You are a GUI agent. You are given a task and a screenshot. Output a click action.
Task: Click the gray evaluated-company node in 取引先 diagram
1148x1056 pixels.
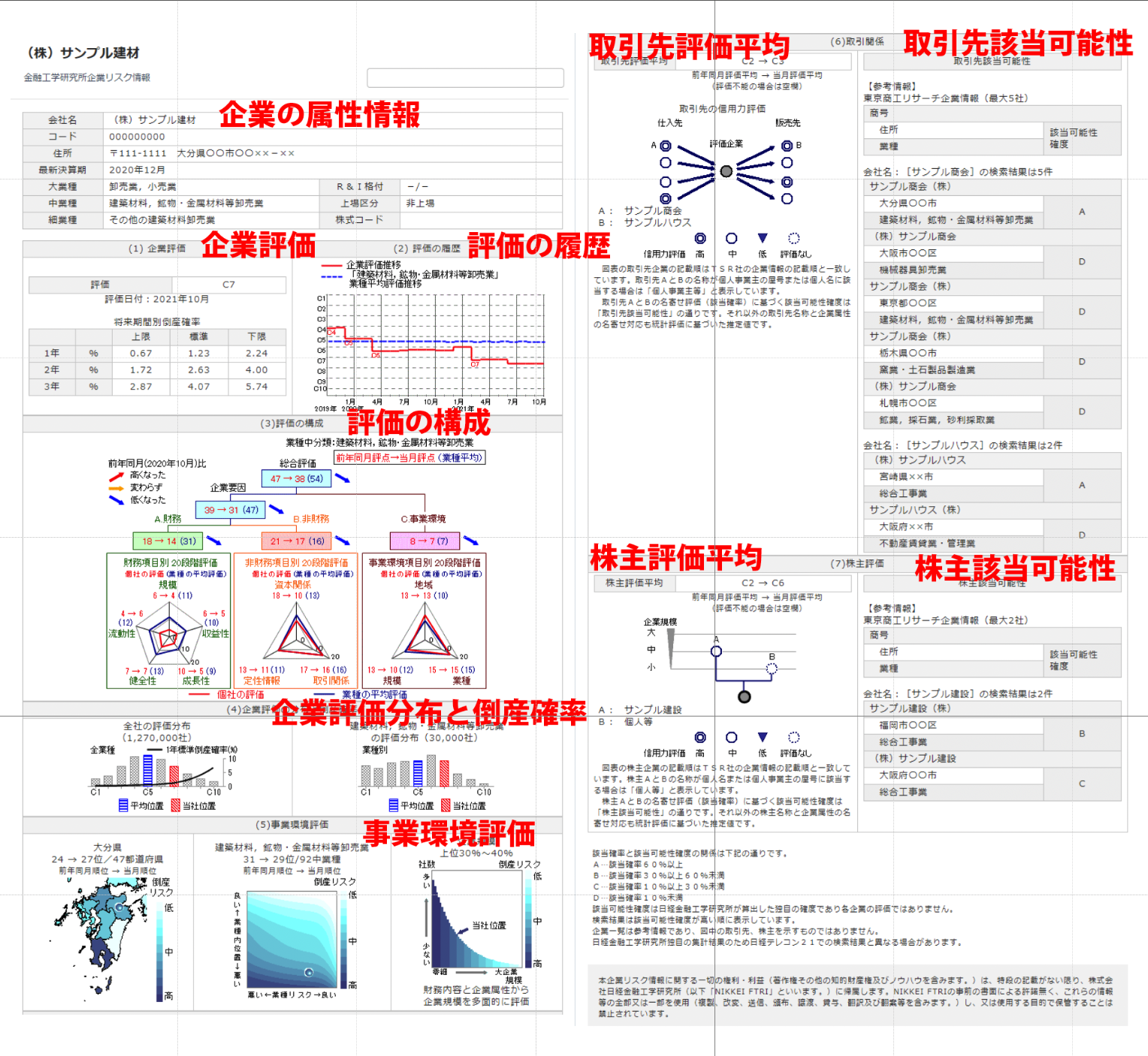[x=726, y=171]
